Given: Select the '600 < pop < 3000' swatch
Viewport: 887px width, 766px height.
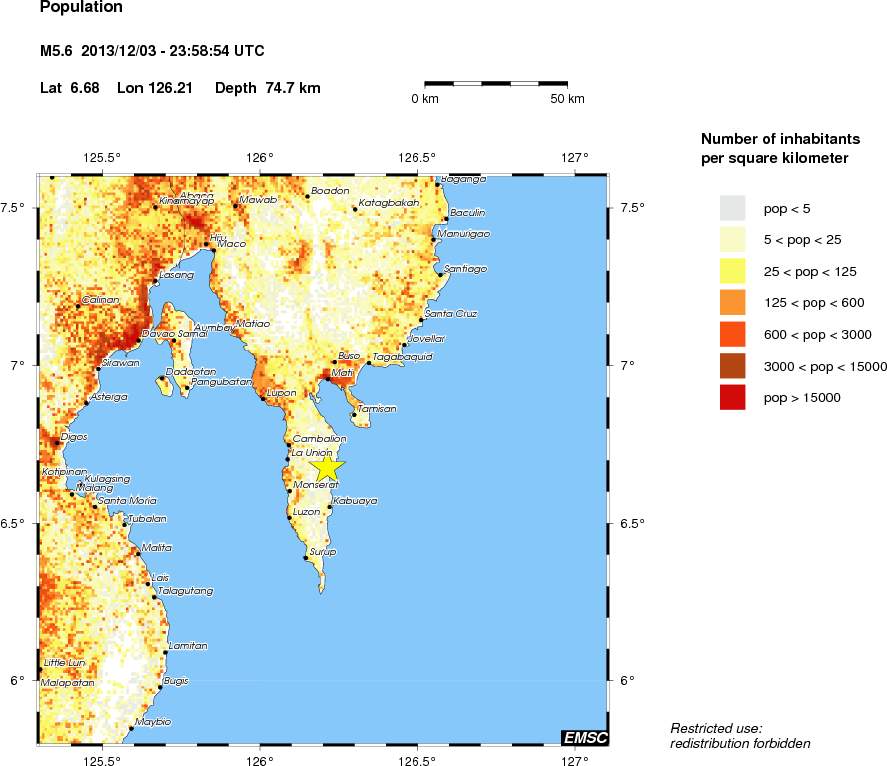Looking at the screenshot, I should [x=733, y=334].
